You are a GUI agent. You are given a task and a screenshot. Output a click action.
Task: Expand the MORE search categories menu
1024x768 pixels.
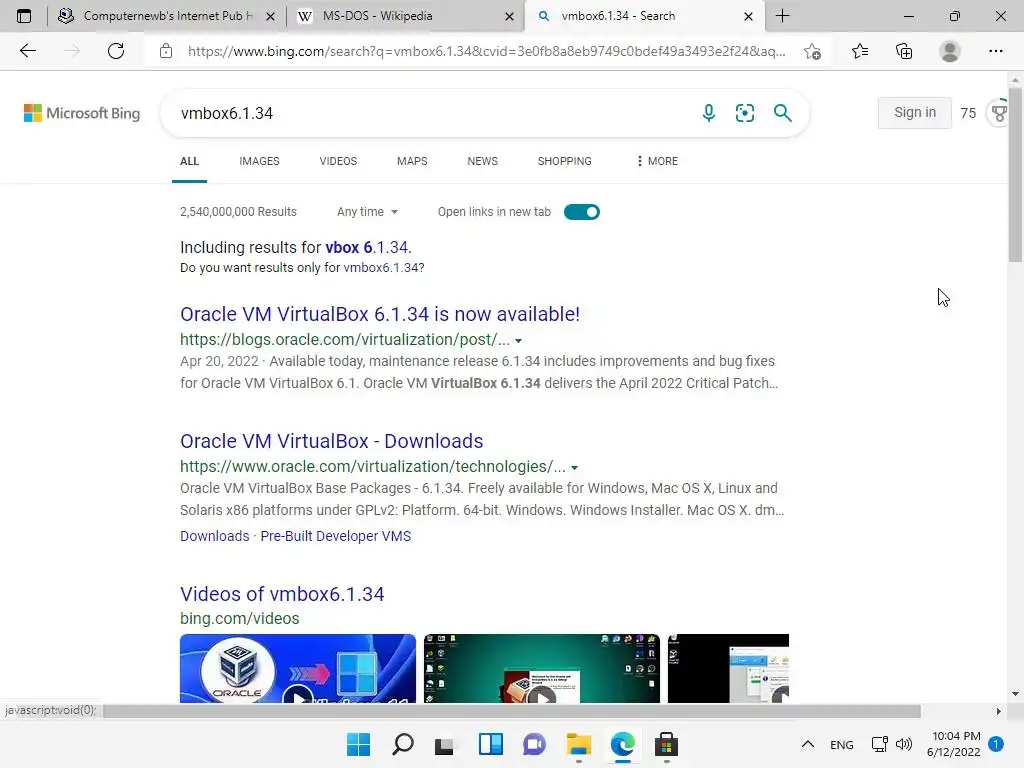pyautogui.click(x=657, y=161)
